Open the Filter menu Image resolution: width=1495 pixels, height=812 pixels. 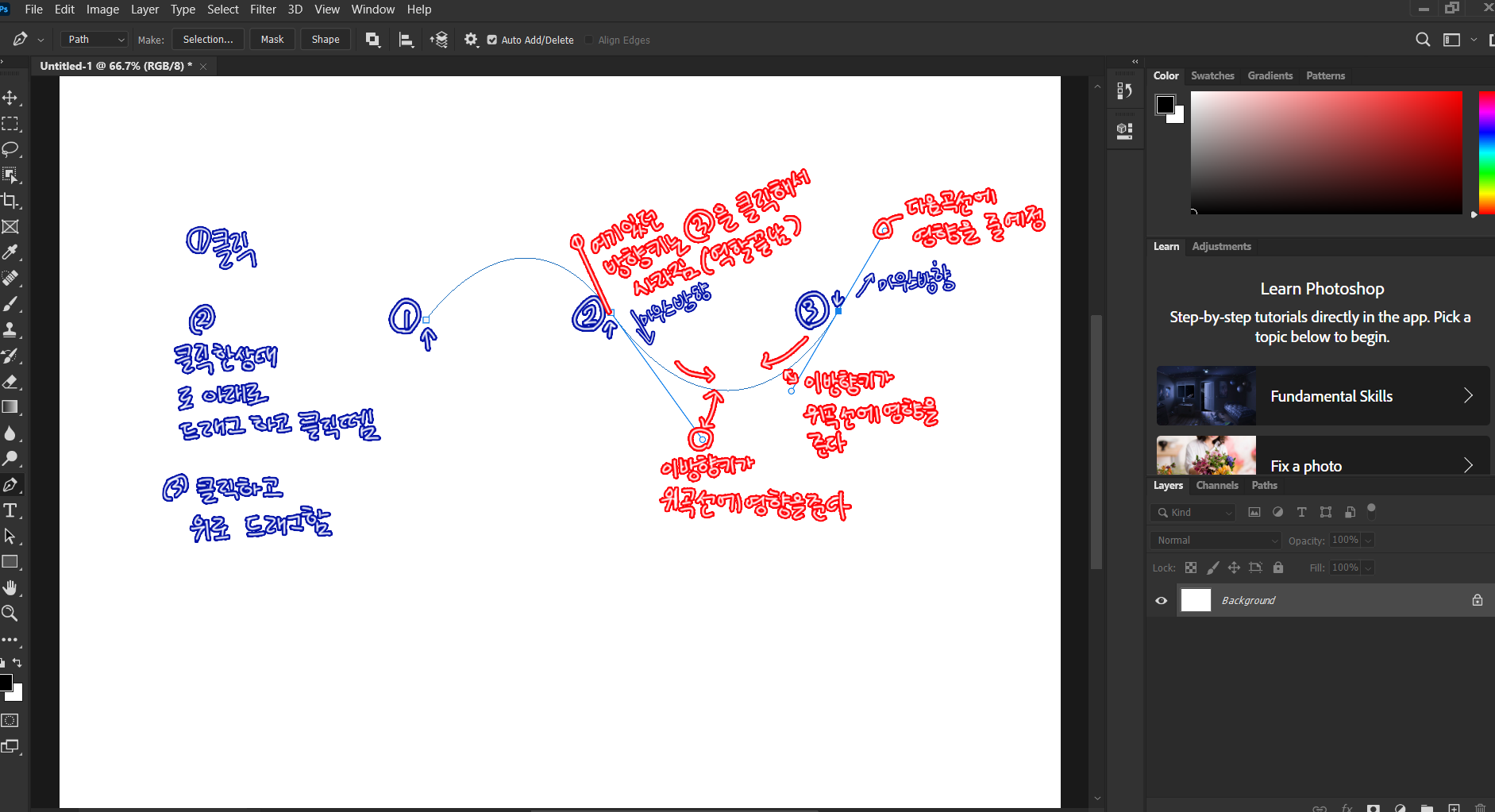[263, 10]
